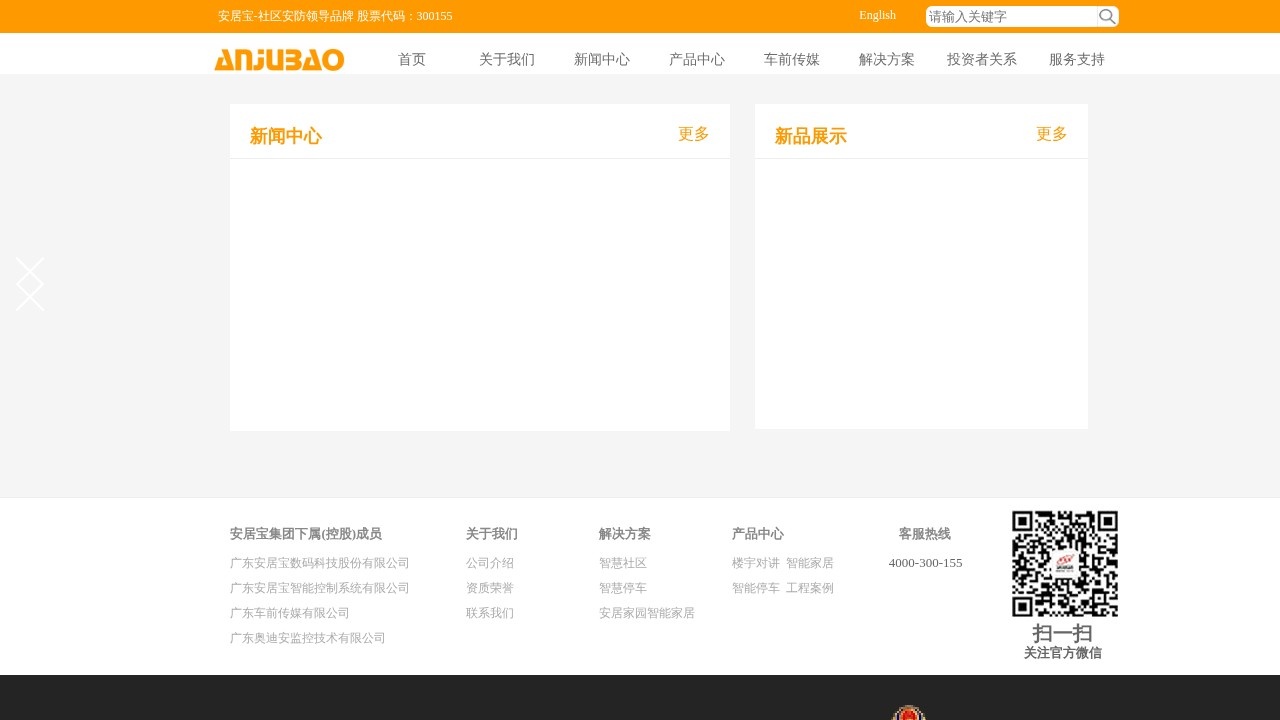Open 智慧社区 footer link
This screenshot has width=1280, height=720.
click(623, 563)
